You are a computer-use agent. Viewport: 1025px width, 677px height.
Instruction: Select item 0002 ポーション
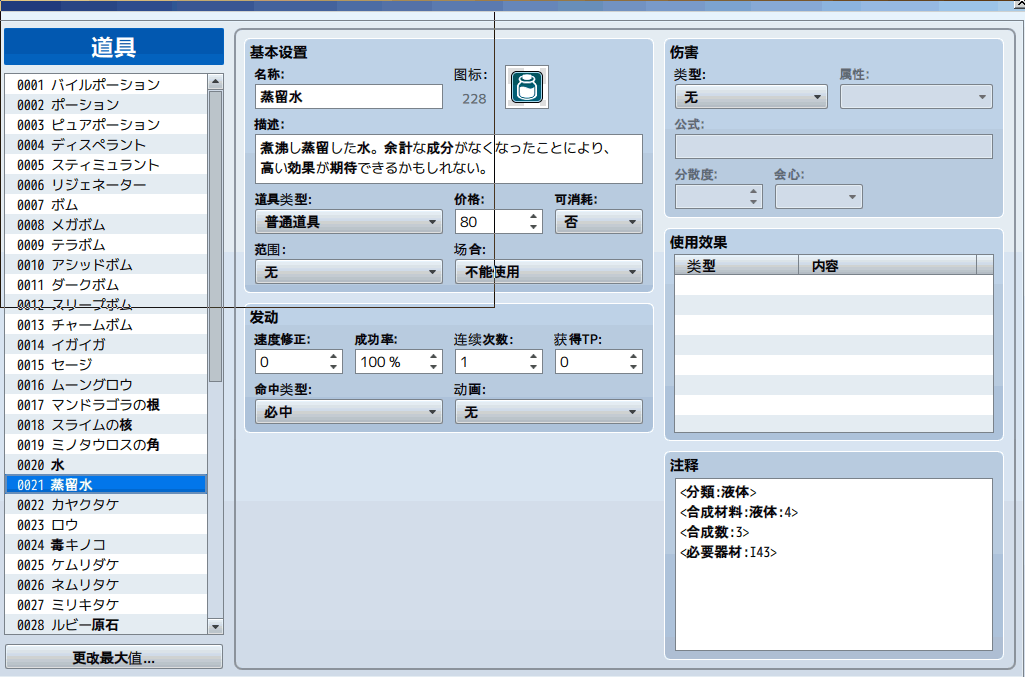click(x=106, y=105)
